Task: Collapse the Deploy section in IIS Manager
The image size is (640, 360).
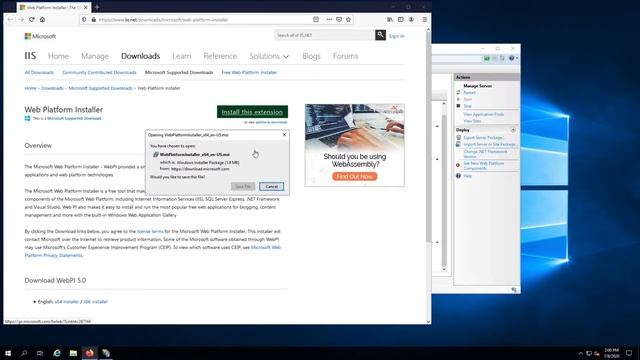Action: [513, 130]
